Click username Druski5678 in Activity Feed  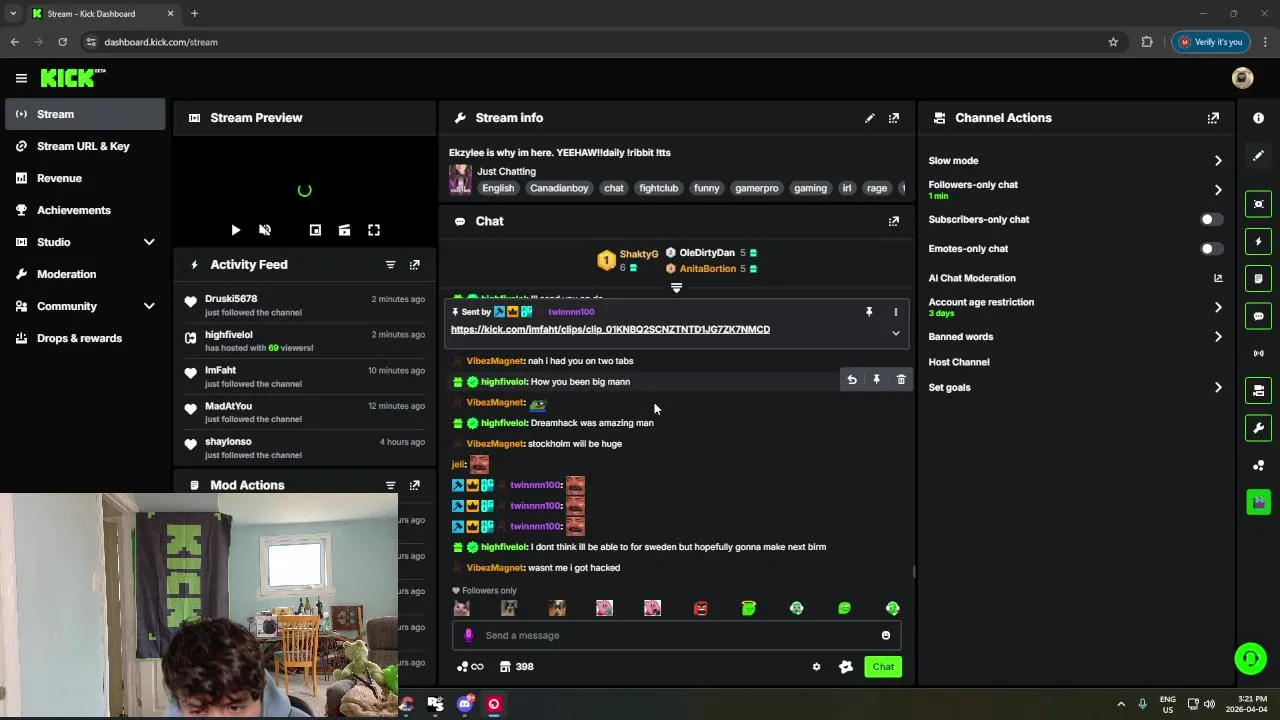231,298
